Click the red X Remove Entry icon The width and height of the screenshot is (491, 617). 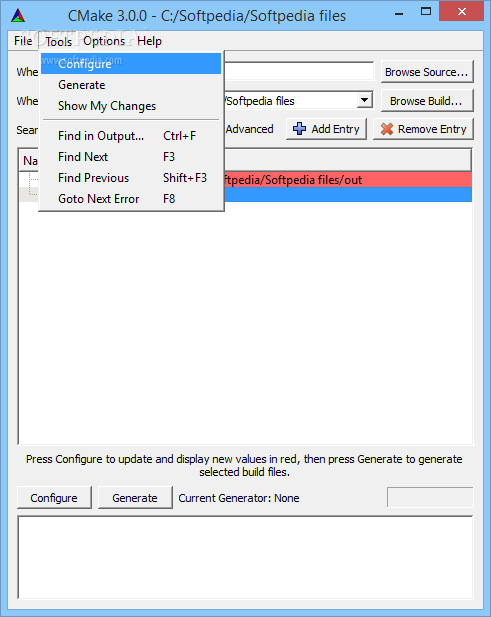(x=387, y=129)
